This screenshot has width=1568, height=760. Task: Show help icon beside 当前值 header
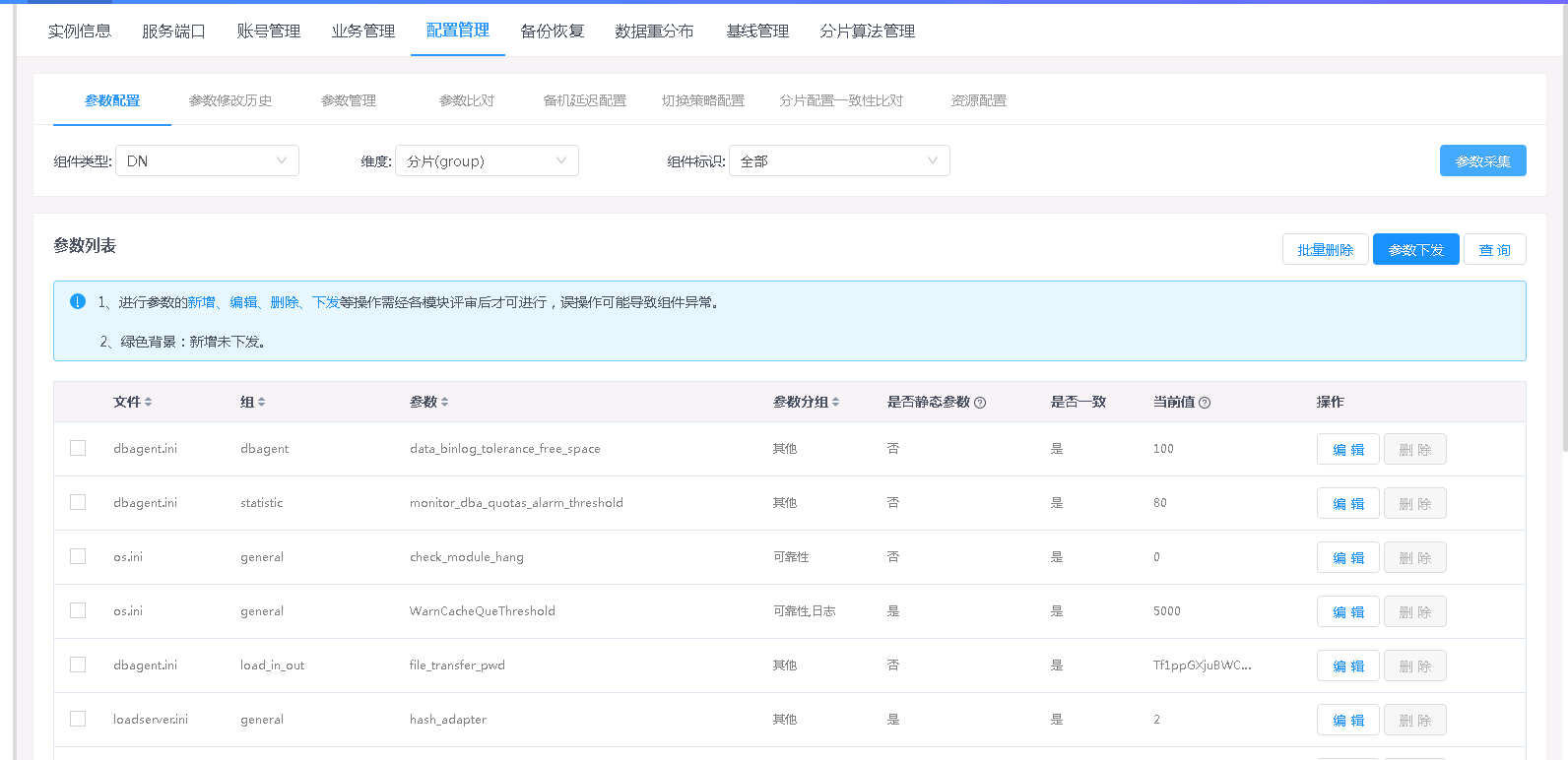click(1205, 403)
